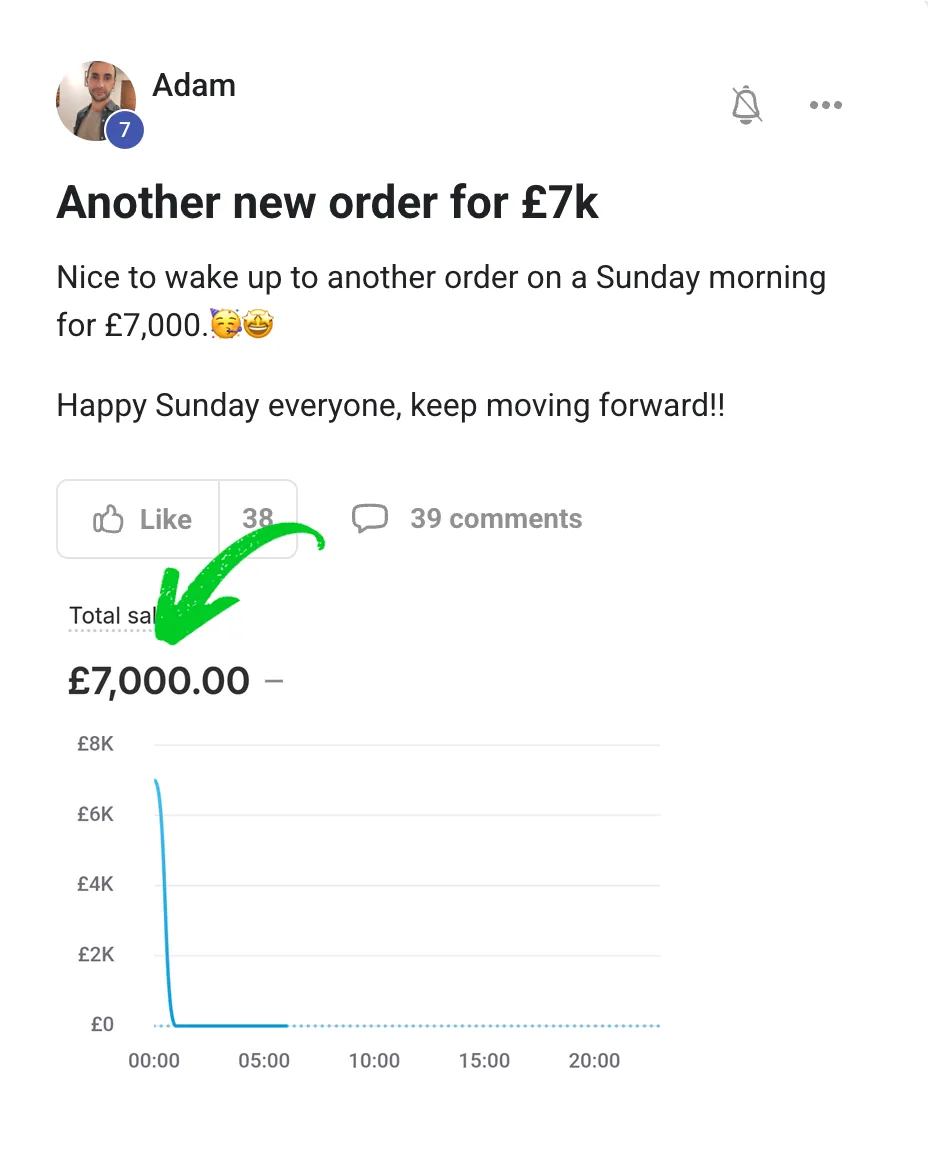
Task: Click the partying face emoji
Action: click(x=226, y=326)
